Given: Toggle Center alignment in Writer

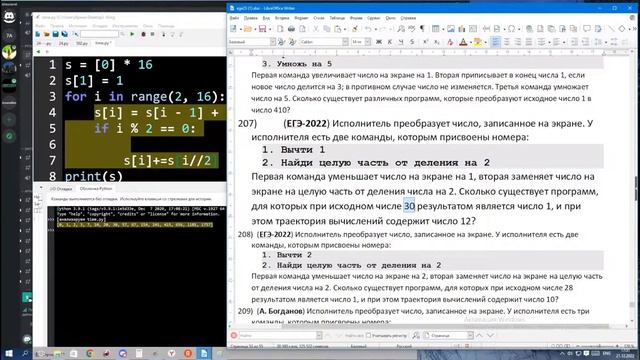Looking at the screenshot, I should coord(507,42).
